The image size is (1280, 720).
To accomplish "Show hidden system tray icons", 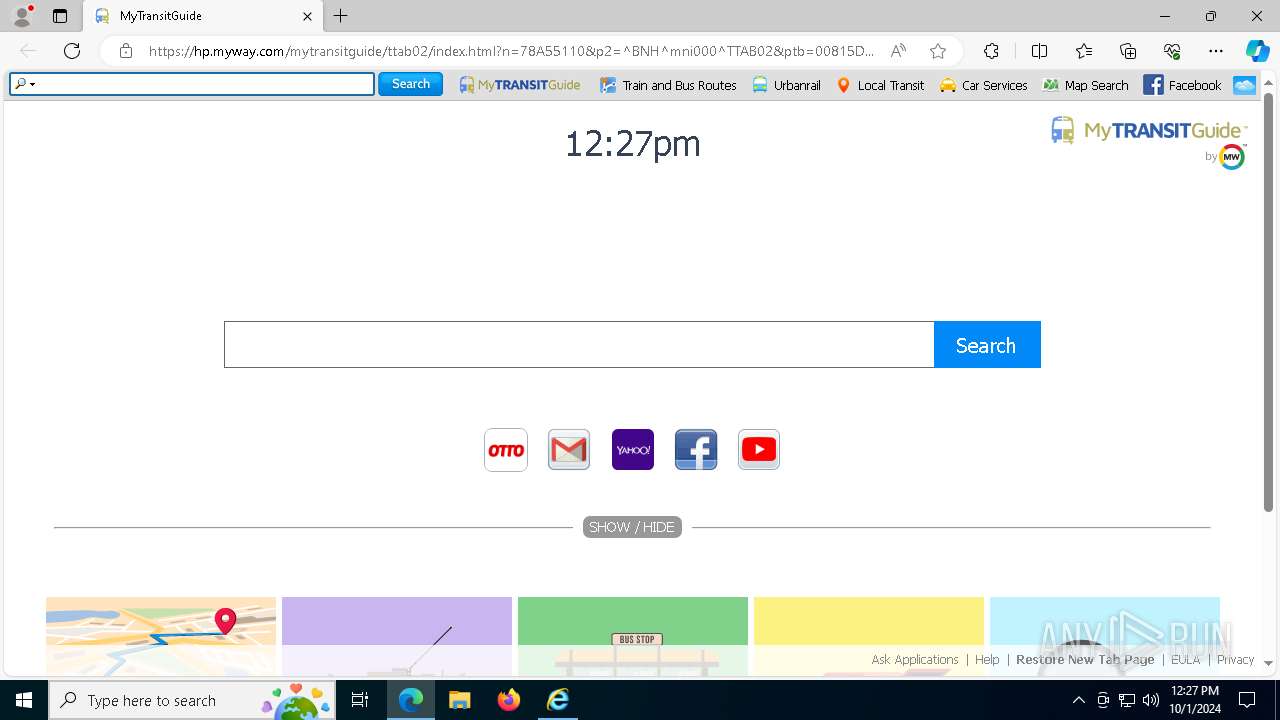I will click(x=1078, y=700).
